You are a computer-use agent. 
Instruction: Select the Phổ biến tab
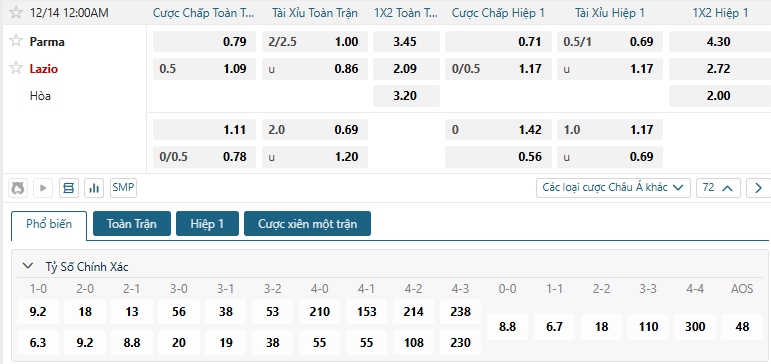click(x=49, y=225)
